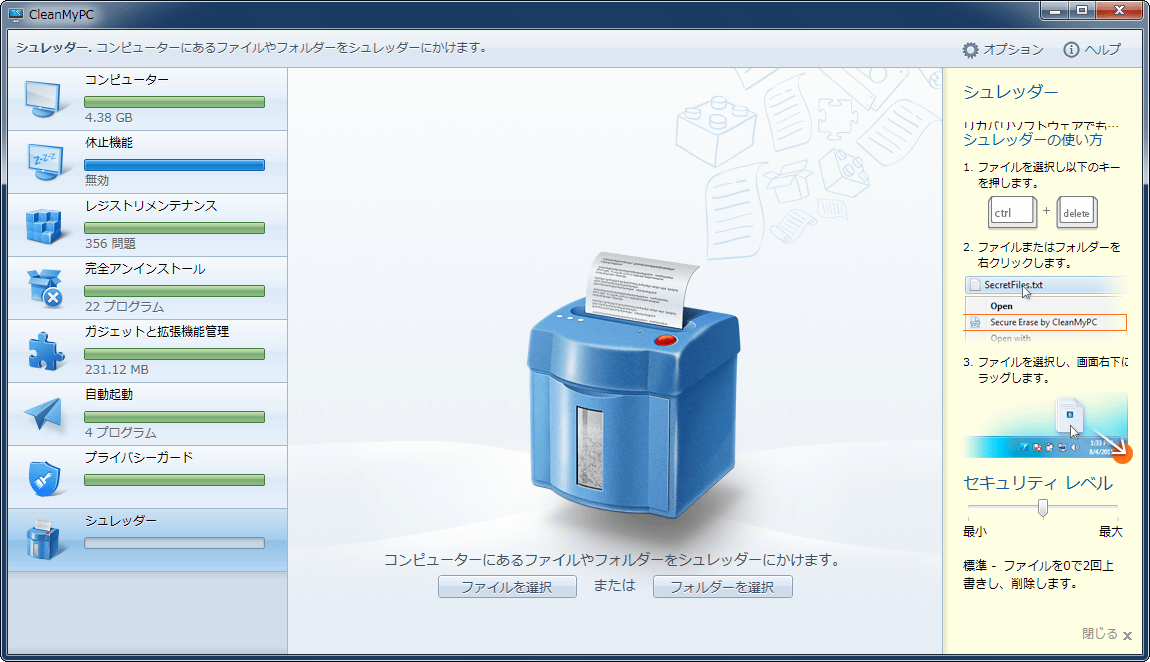Click the ガジェットと拡張機能管理 progress bar
Image resolution: width=1150 pixels, height=662 pixels.
[175, 354]
